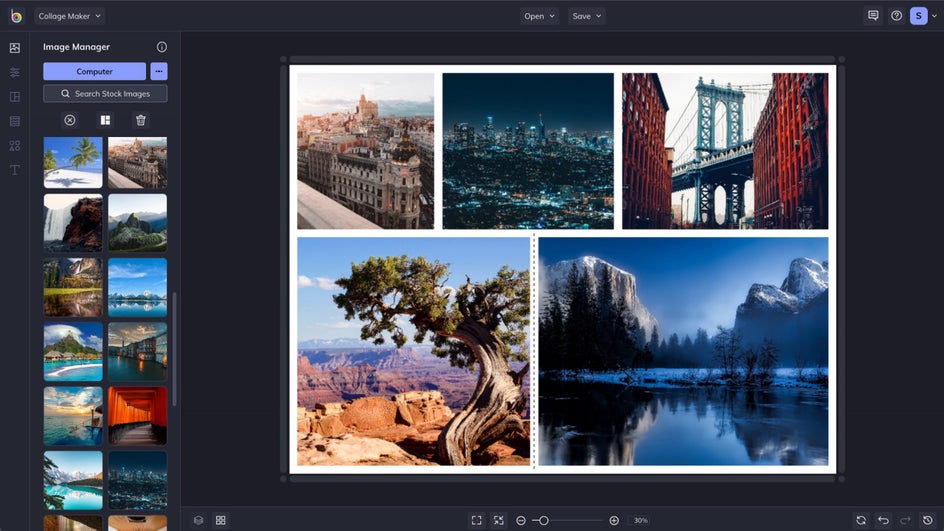Open the feedback chat icon
The image size is (944, 531).
873,16
